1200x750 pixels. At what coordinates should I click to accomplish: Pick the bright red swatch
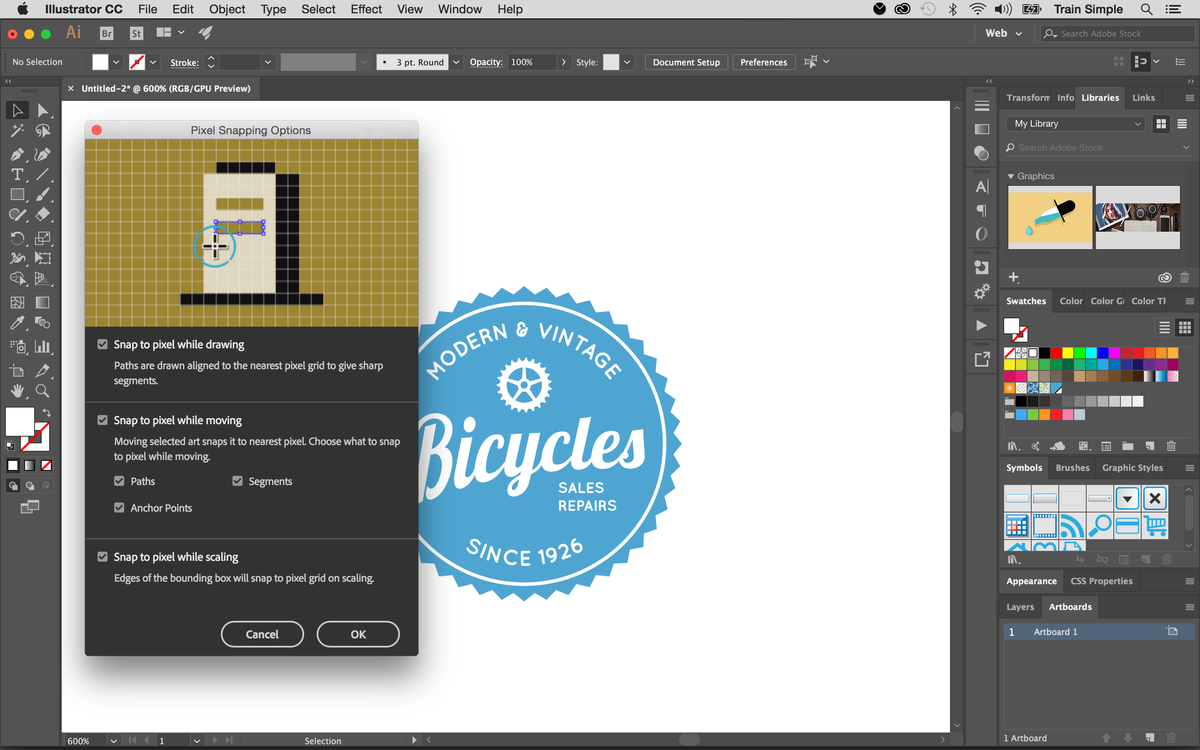pyautogui.click(x=1057, y=353)
